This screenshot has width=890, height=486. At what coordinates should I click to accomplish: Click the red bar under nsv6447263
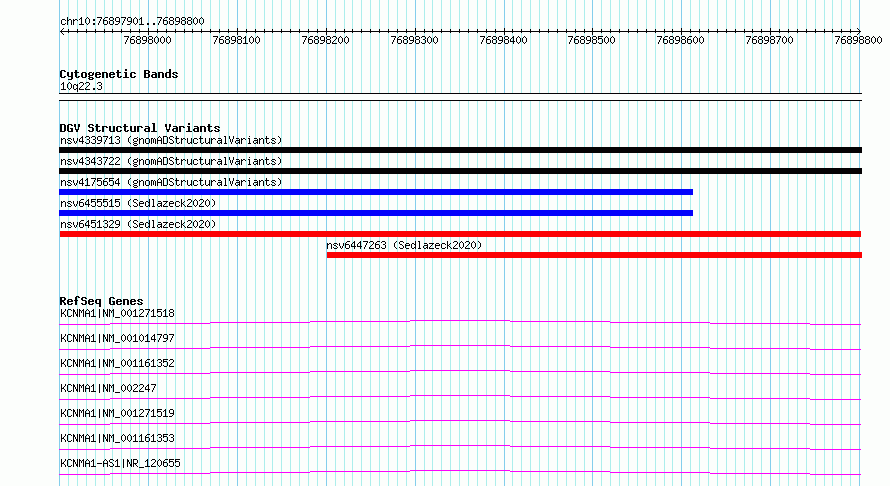coord(594,255)
